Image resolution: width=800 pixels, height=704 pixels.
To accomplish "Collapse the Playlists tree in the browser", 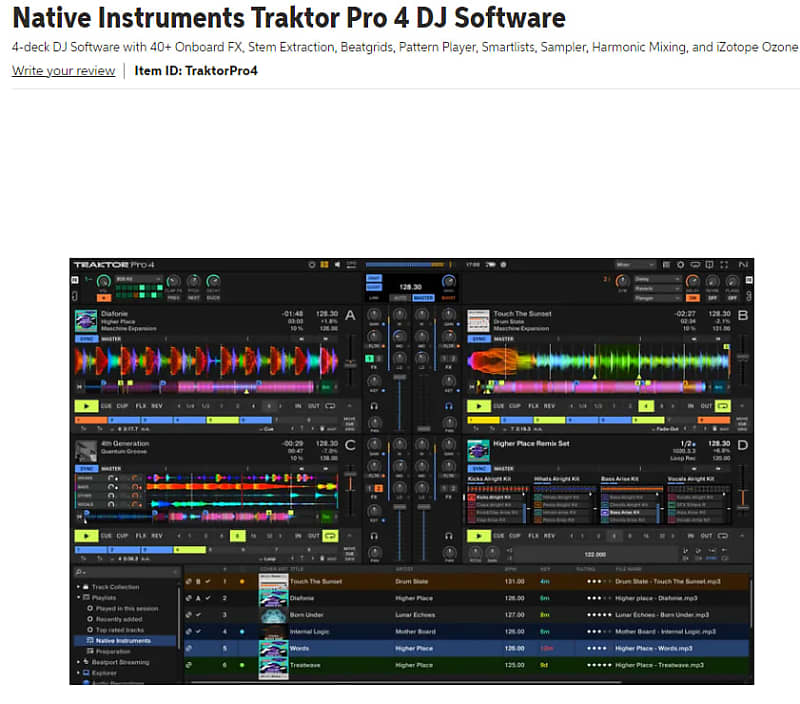I will (x=78, y=596).
